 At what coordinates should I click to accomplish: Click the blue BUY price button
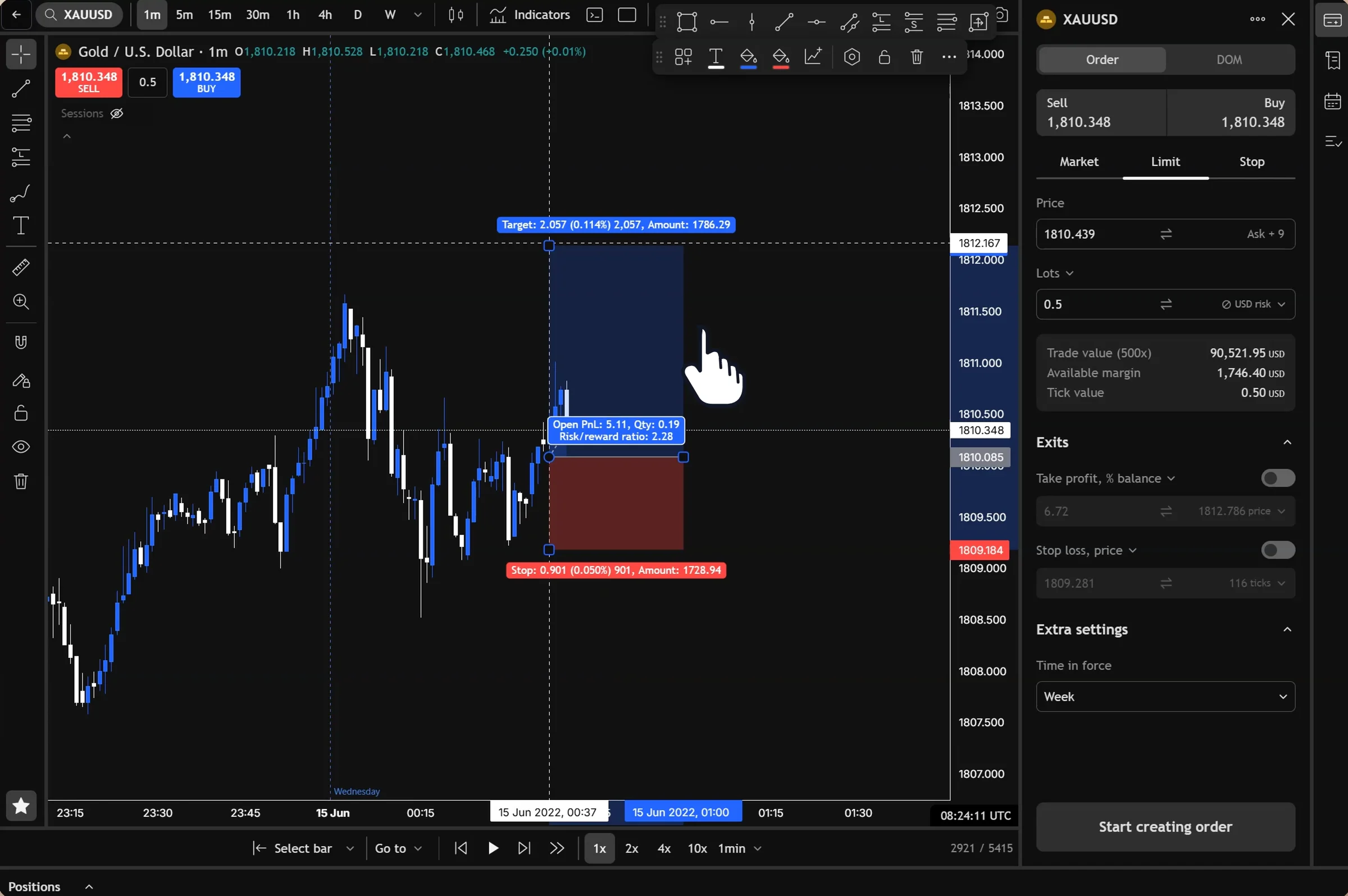(x=206, y=83)
